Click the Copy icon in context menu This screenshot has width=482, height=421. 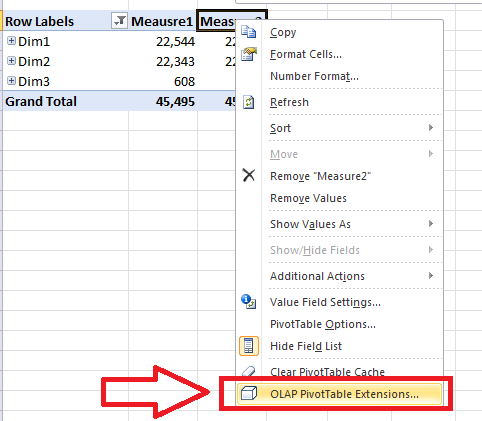249,32
